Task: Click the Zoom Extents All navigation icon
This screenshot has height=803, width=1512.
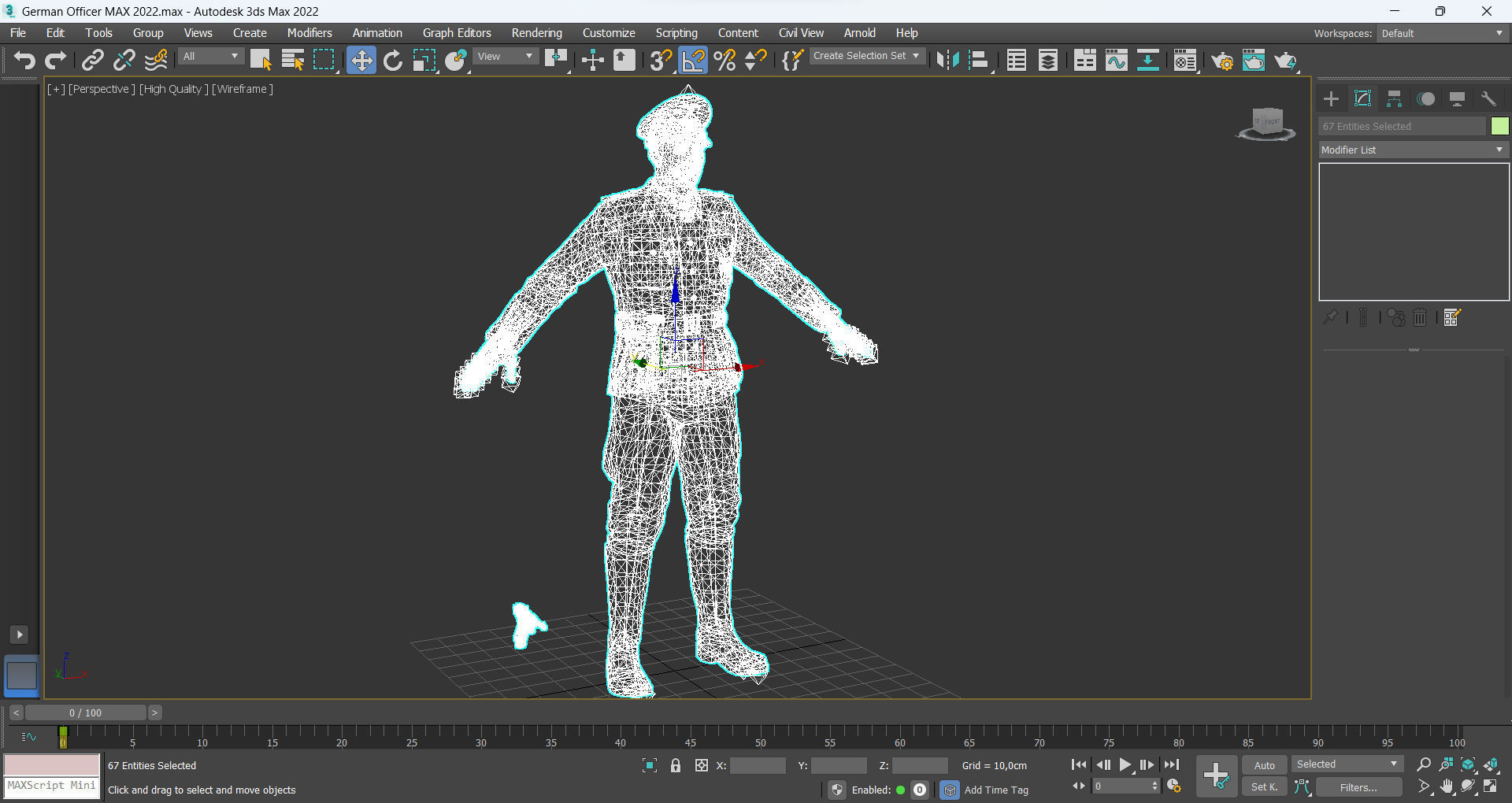Action: point(1492,764)
